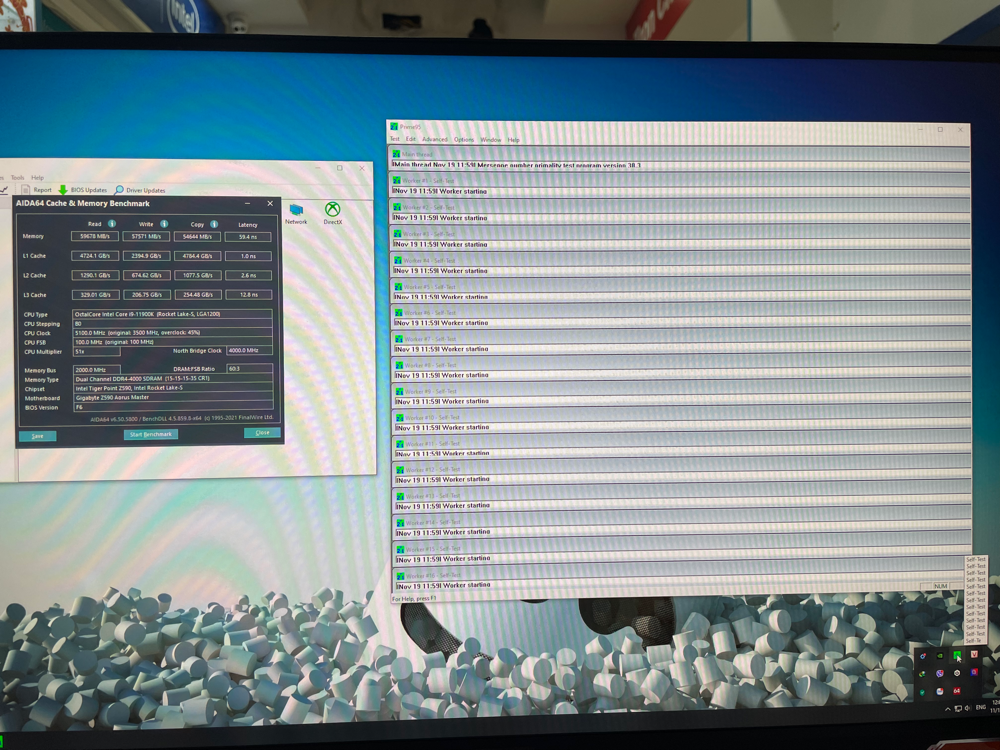
Task: Click the volume speaker icon in taskbar
Action: coord(967,708)
